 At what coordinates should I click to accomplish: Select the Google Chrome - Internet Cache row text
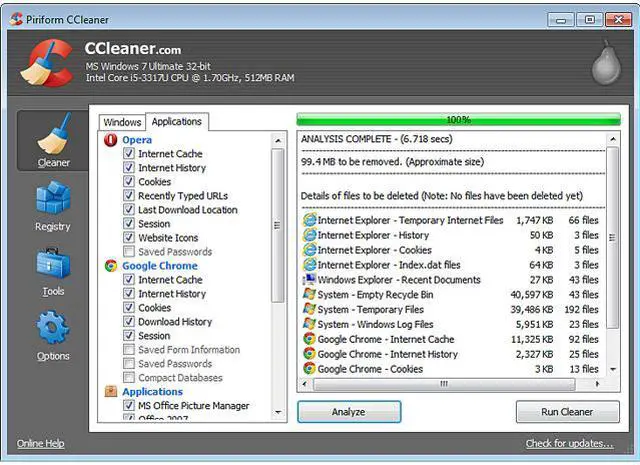tap(386, 339)
